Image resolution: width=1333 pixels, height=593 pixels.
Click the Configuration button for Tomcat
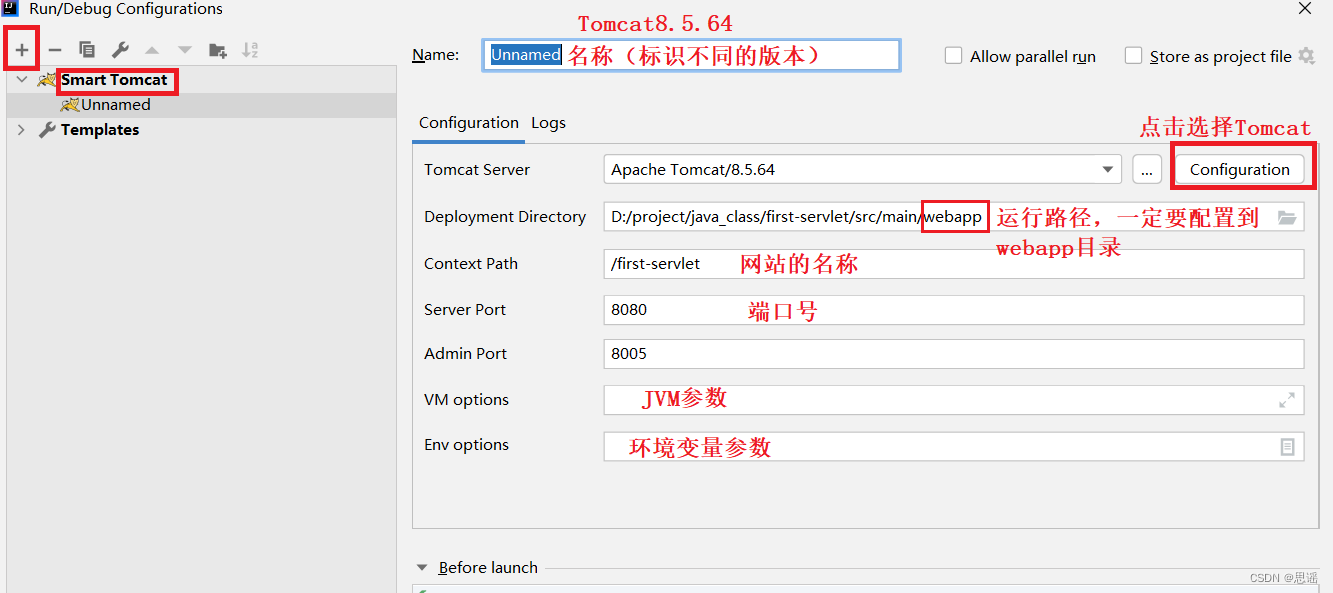pos(1240,170)
